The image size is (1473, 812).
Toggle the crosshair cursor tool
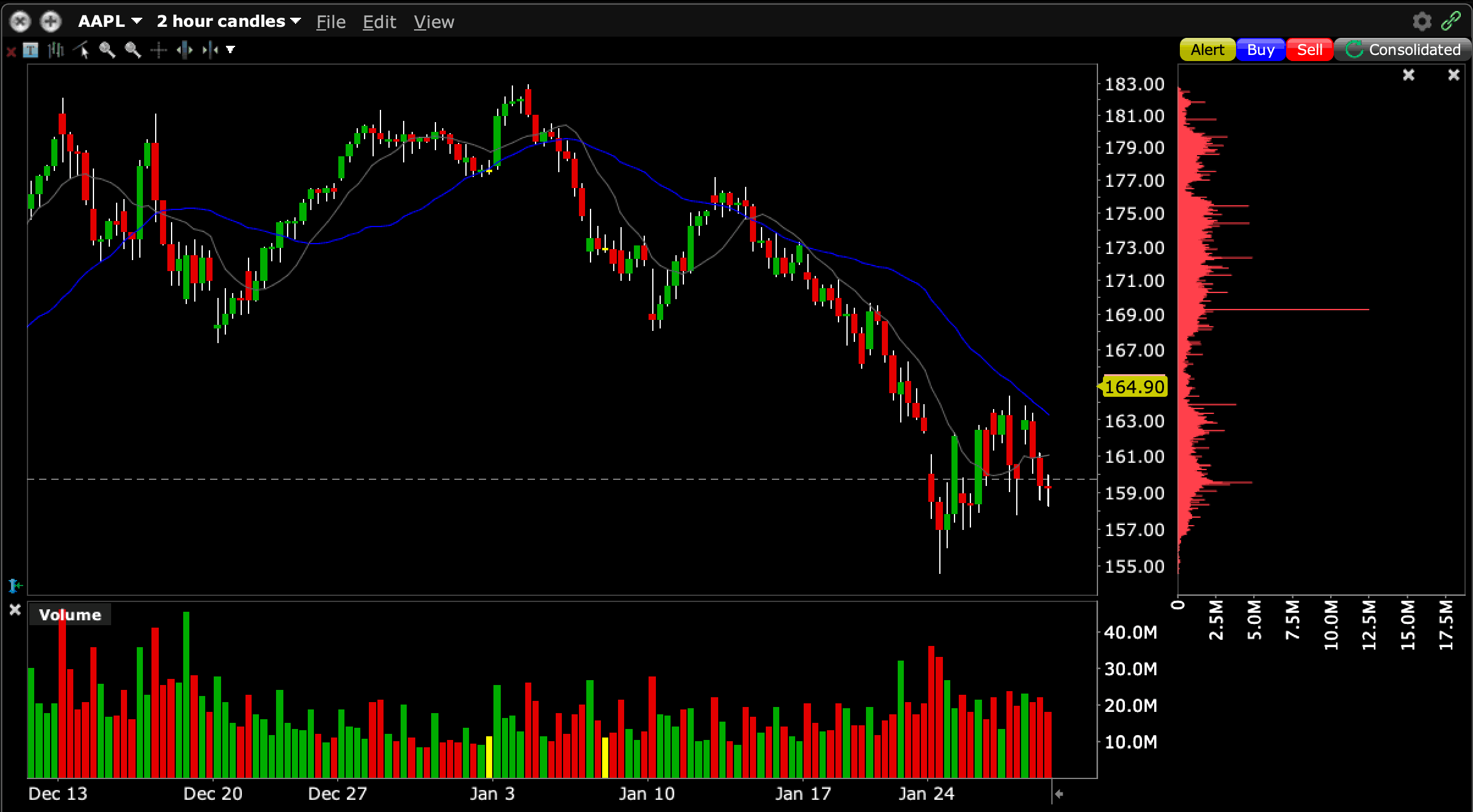coord(159,50)
